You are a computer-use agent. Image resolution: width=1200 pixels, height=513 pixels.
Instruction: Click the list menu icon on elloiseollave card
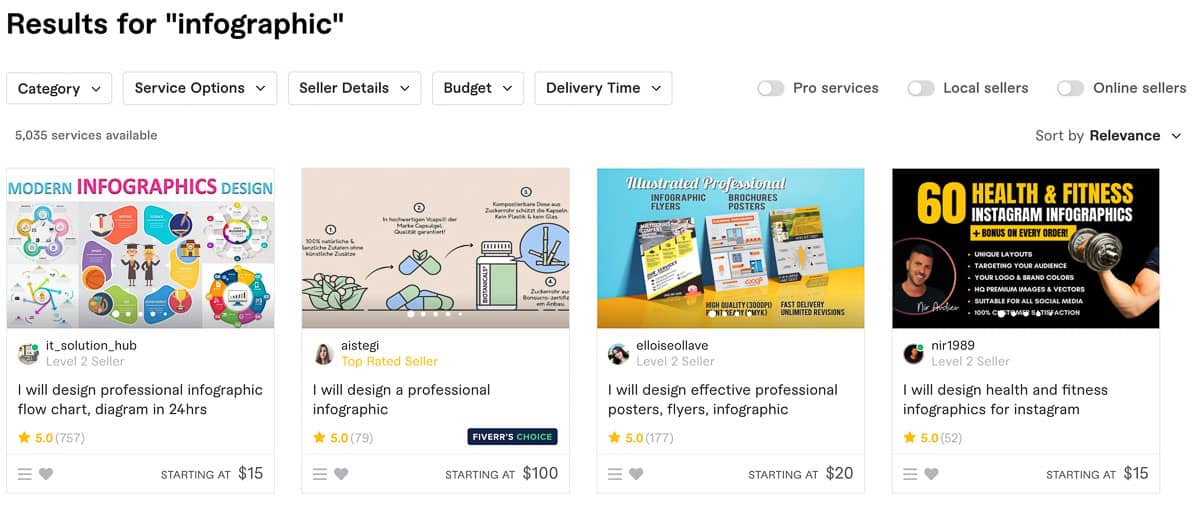615,474
